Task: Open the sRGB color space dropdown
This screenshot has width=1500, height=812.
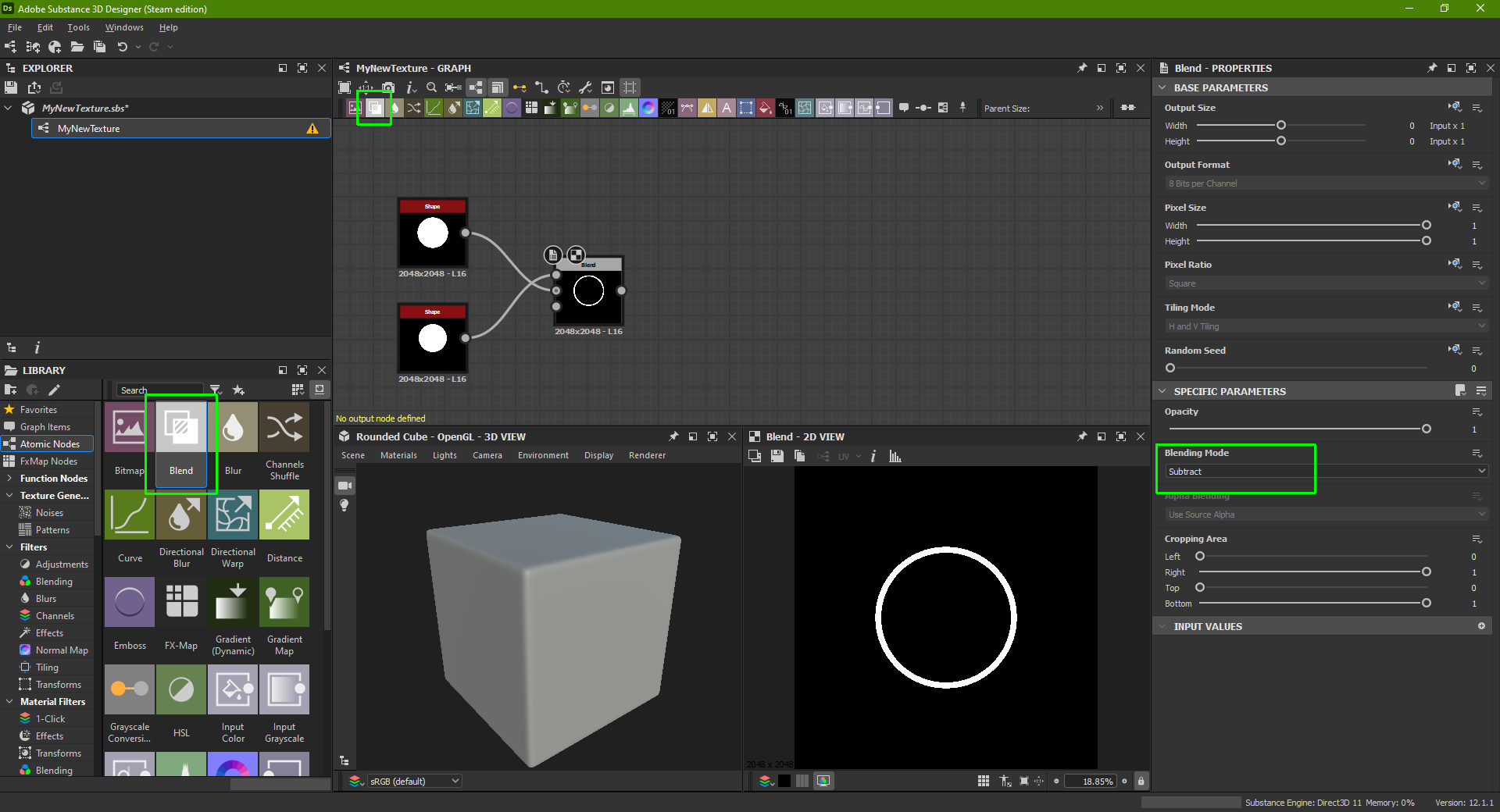Action: (414, 781)
